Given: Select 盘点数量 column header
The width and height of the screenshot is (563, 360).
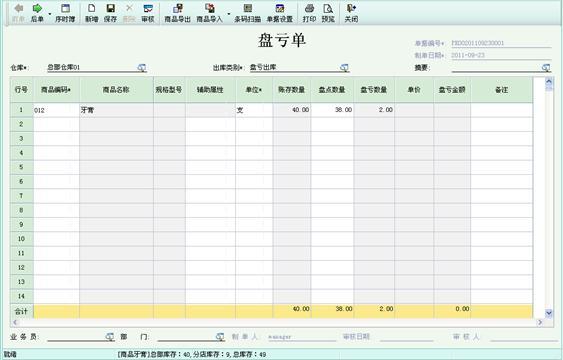Looking at the screenshot, I should [332, 90].
